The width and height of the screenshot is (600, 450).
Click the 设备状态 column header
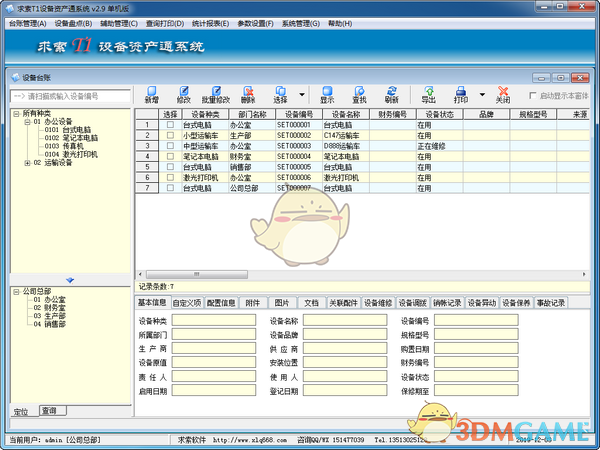[x=440, y=114]
